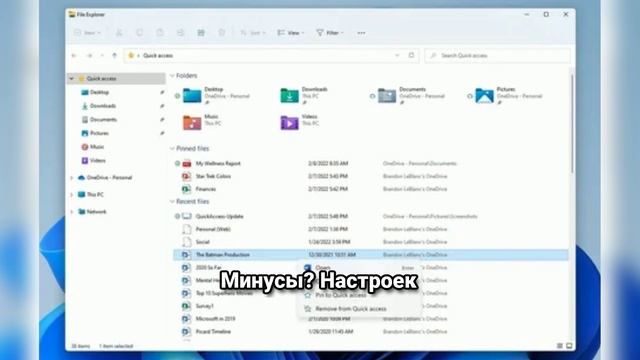Select the QuickAccess-Update file

[219, 216]
